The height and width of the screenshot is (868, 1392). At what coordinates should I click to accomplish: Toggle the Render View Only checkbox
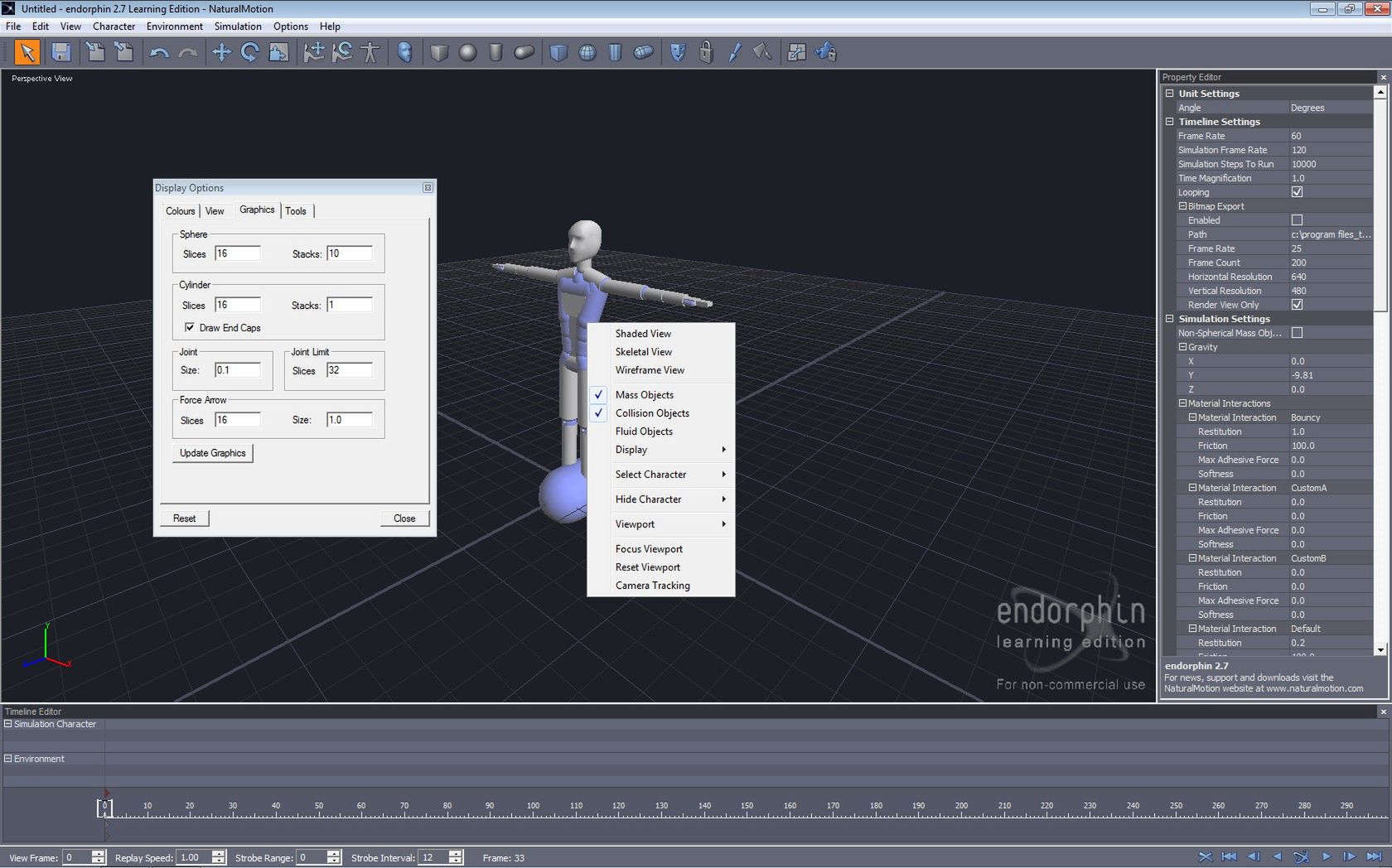(1297, 305)
